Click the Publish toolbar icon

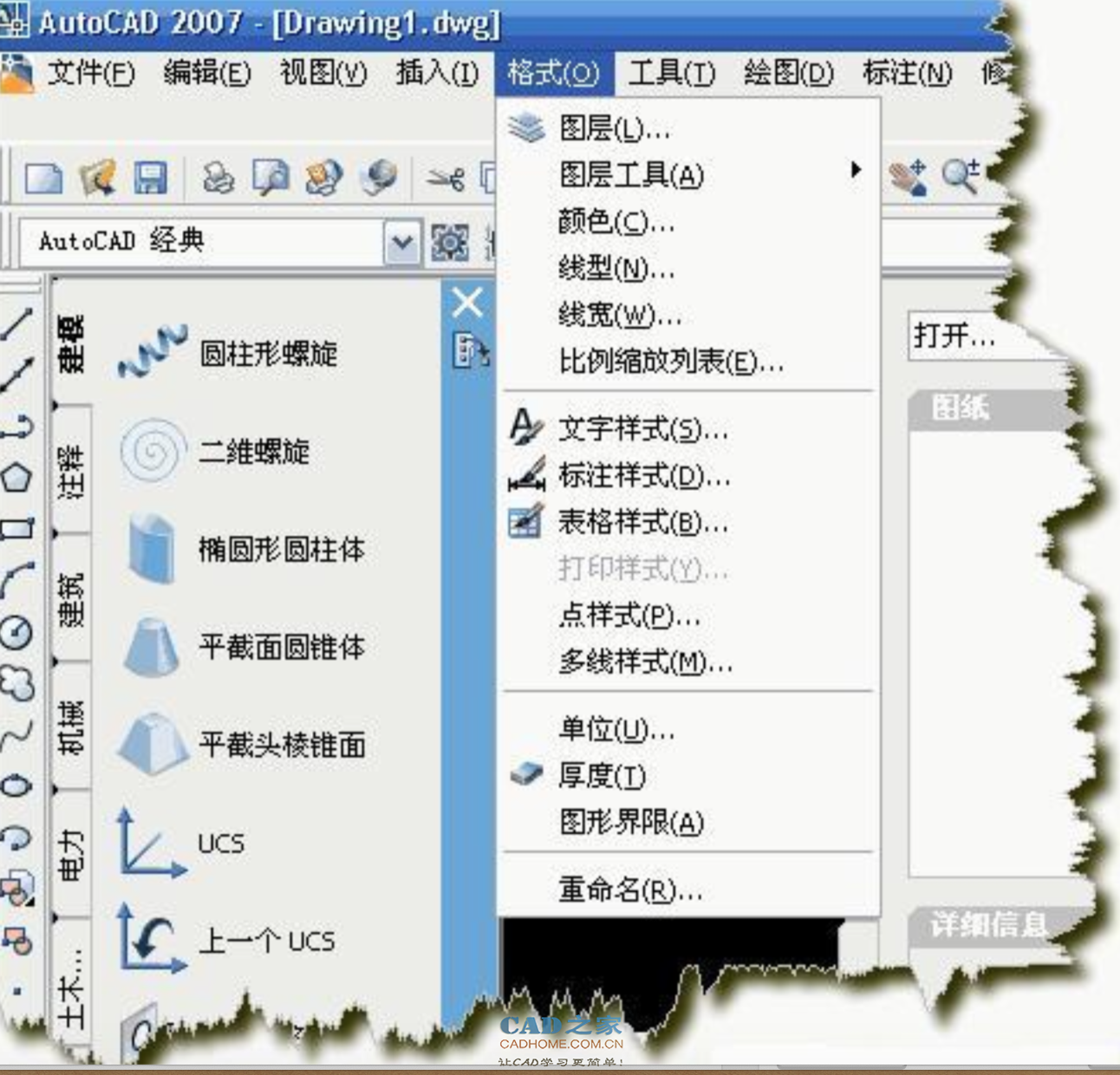323,178
